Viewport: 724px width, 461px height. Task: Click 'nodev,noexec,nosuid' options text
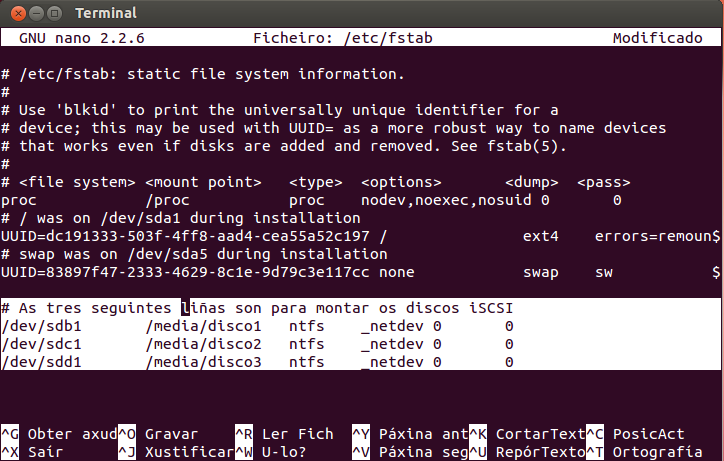[446, 200]
